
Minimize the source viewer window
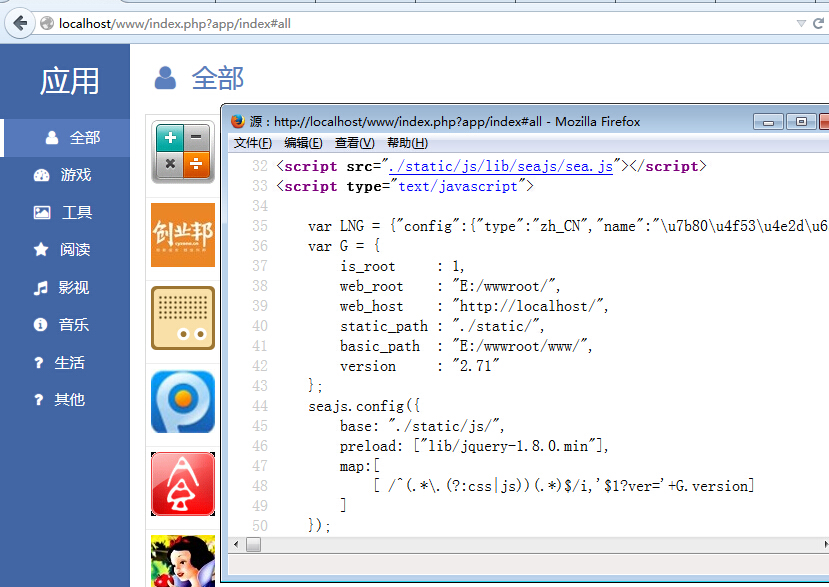click(x=768, y=122)
